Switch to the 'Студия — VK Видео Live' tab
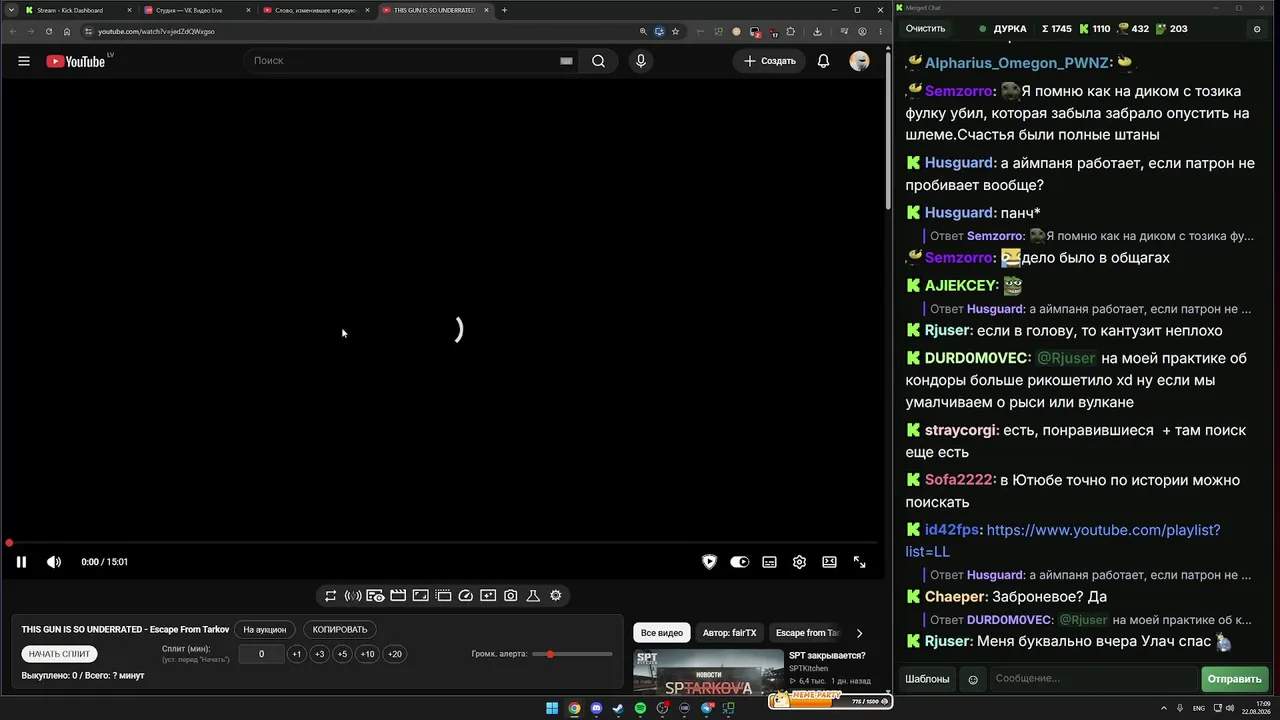This screenshot has height=720, width=1280. click(196, 10)
